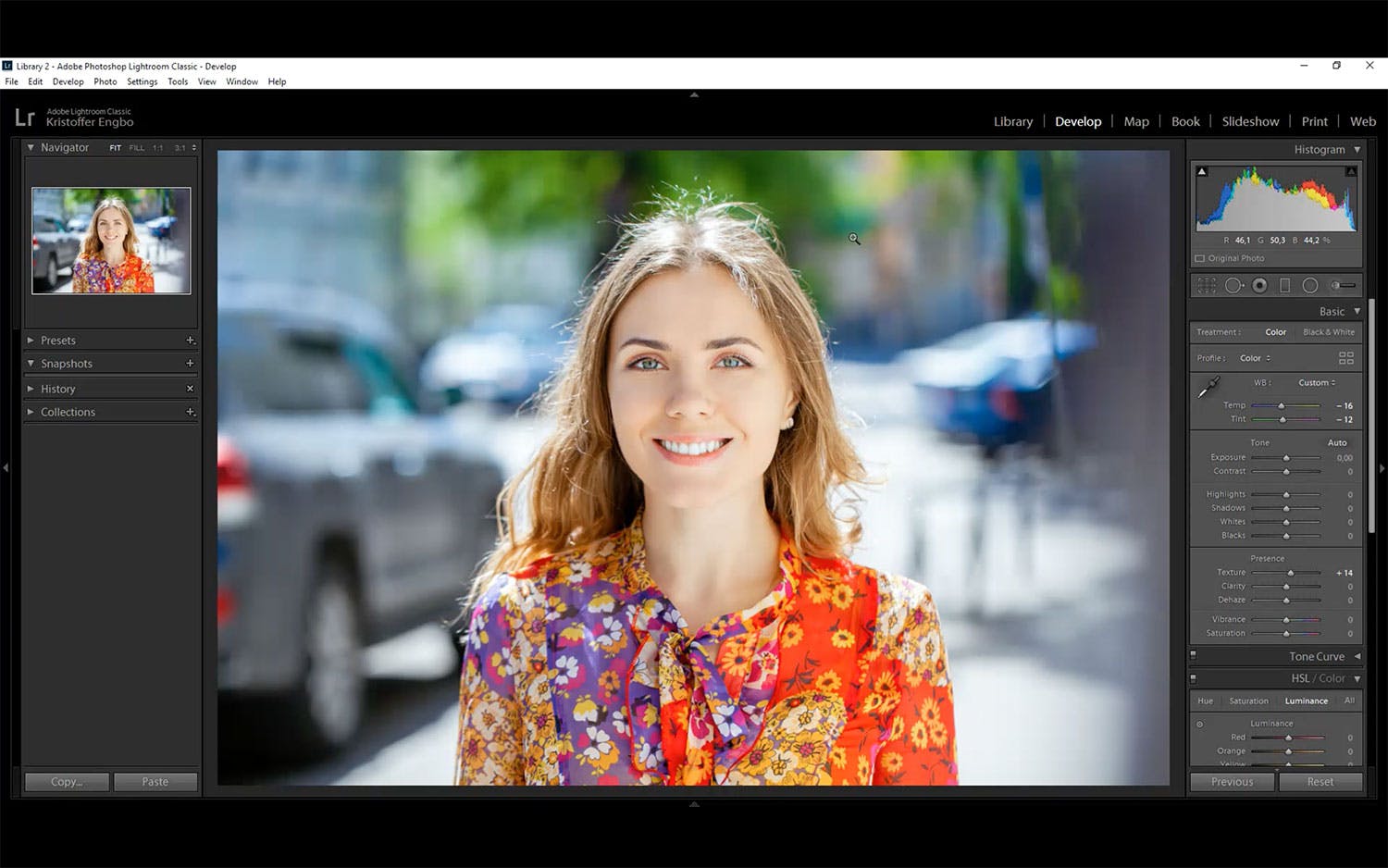Switch to the Library module
Viewport: 1388px width, 868px height.
tap(1013, 121)
